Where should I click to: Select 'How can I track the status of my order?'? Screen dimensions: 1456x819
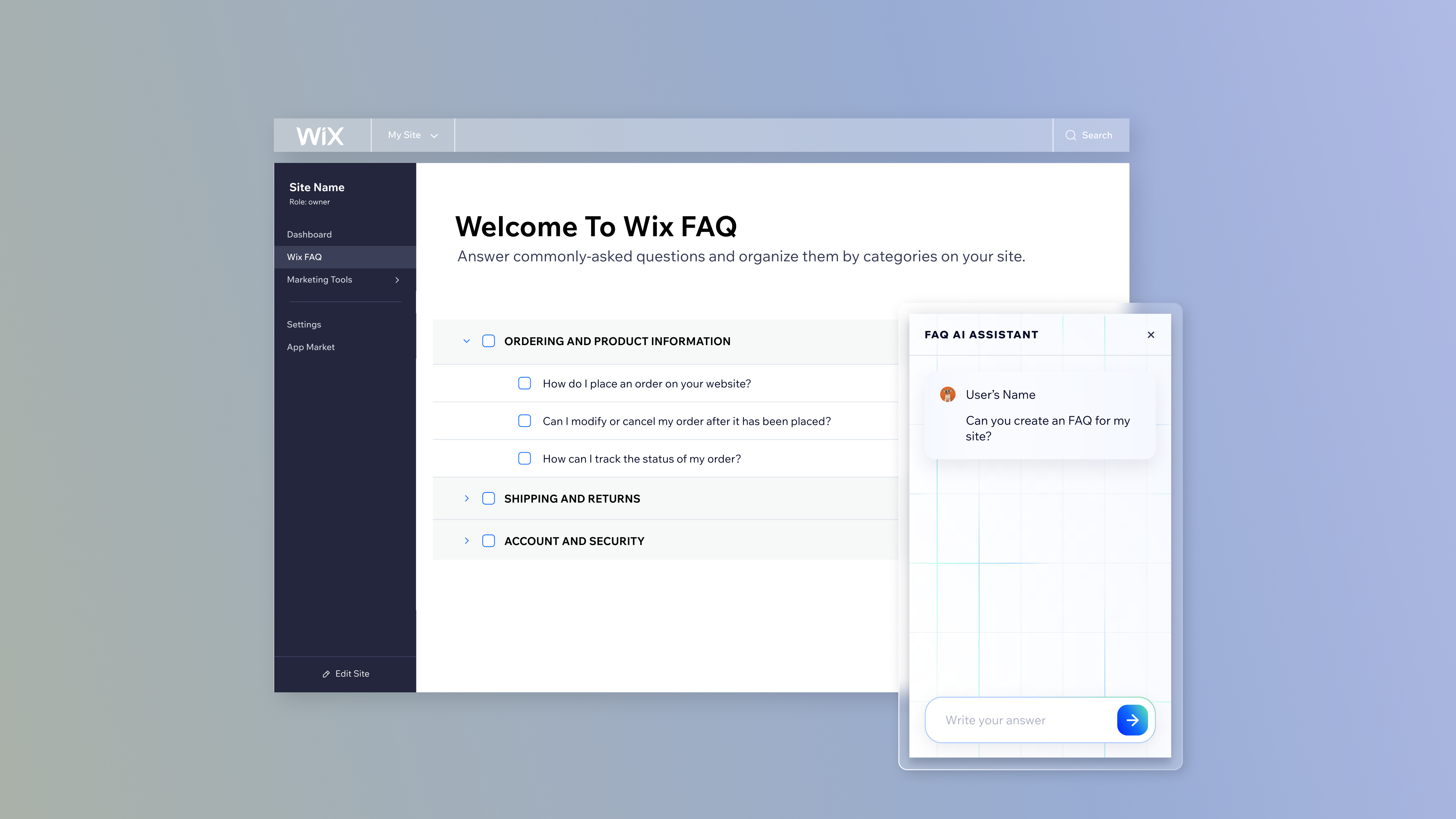tap(642, 459)
